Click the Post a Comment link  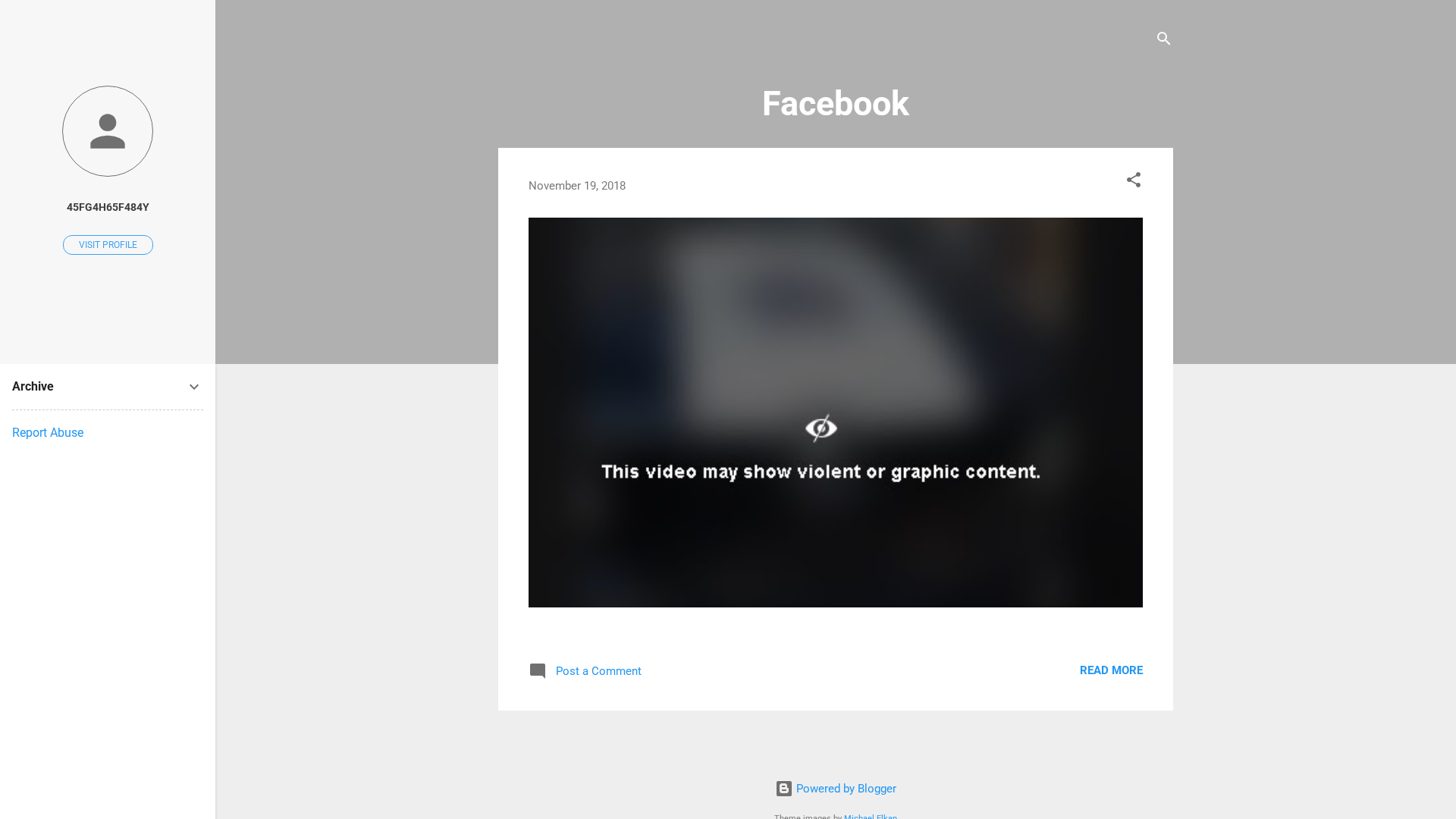pyautogui.click(x=598, y=671)
